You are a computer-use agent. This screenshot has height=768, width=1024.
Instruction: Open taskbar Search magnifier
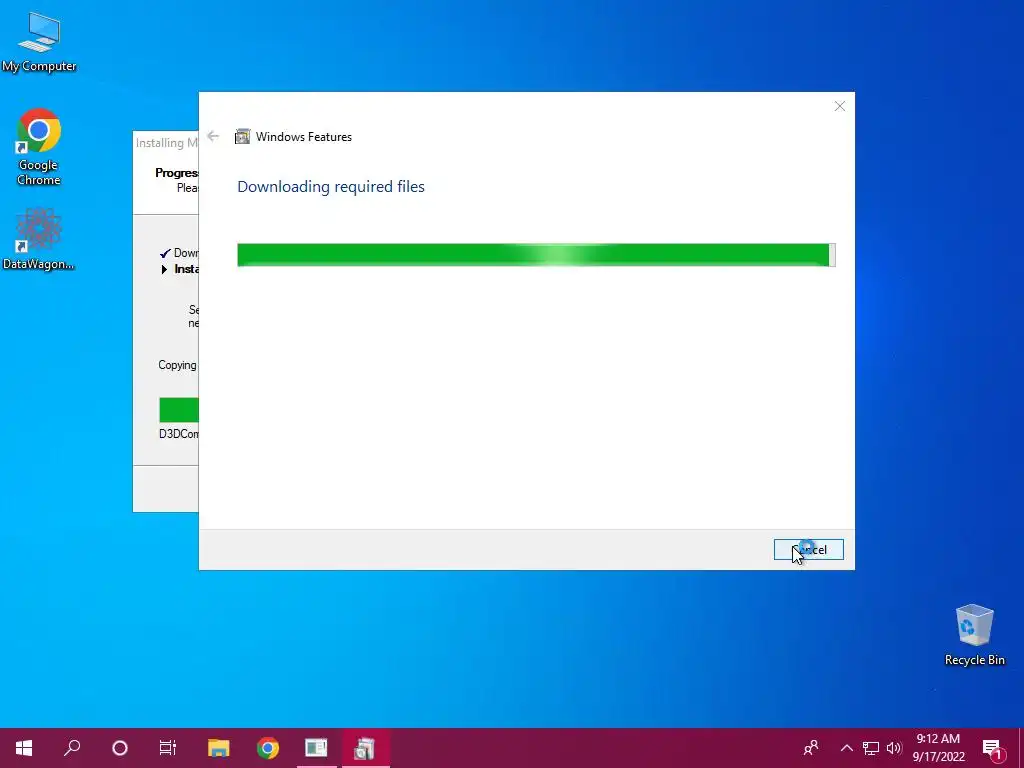click(72, 748)
